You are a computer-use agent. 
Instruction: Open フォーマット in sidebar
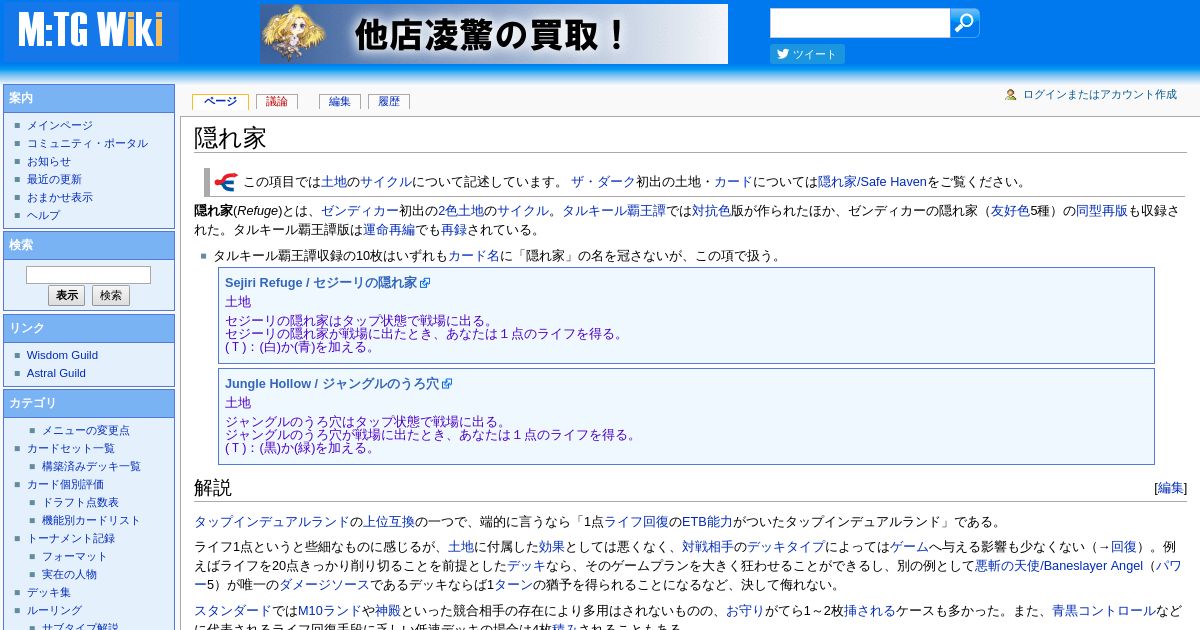(x=75, y=557)
